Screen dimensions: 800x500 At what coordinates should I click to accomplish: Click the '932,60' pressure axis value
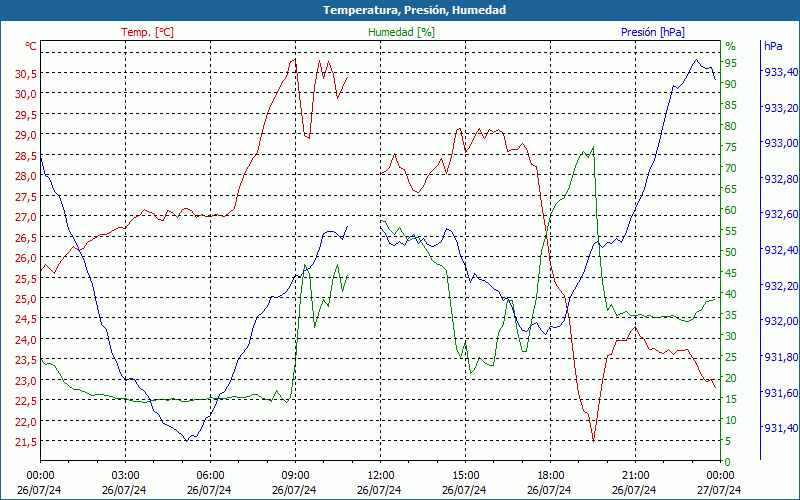781,214
